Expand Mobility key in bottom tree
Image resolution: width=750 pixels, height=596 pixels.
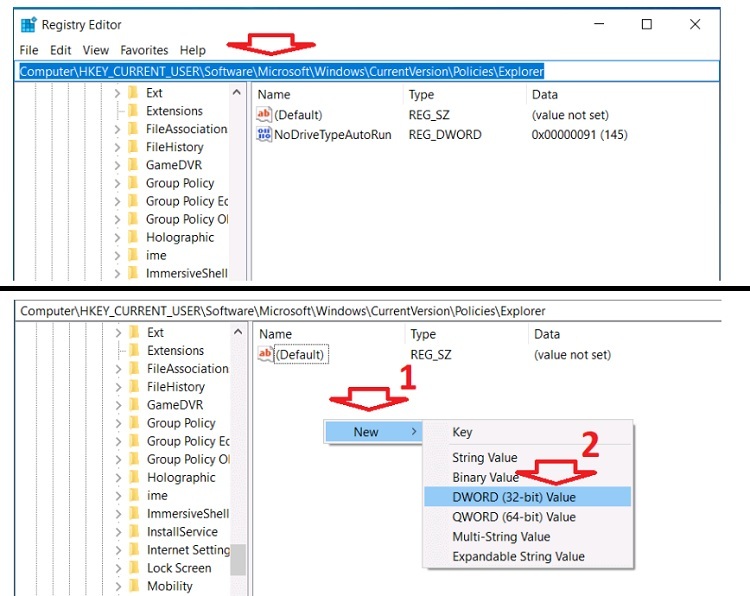(x=119, y=586)
